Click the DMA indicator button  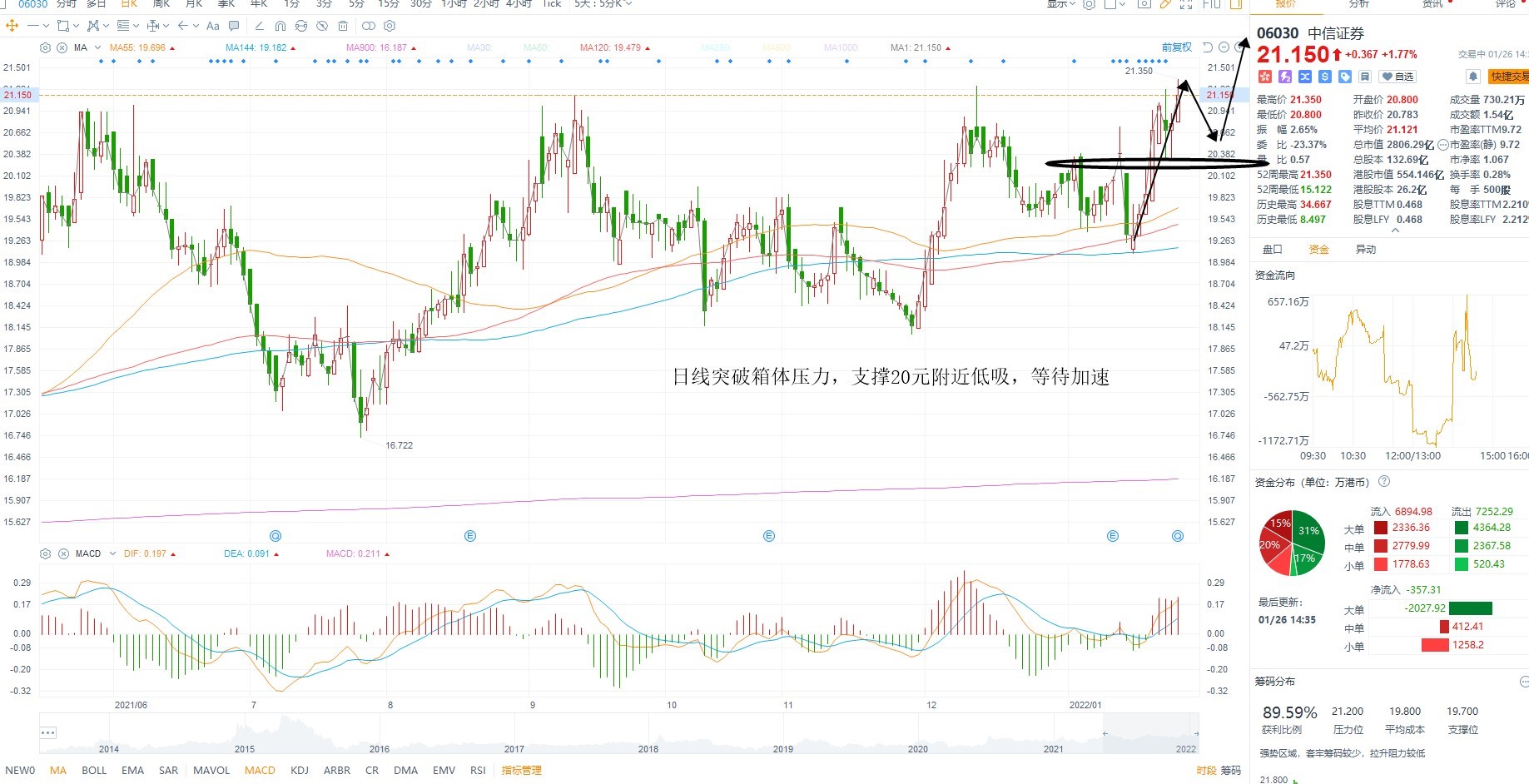405,771
